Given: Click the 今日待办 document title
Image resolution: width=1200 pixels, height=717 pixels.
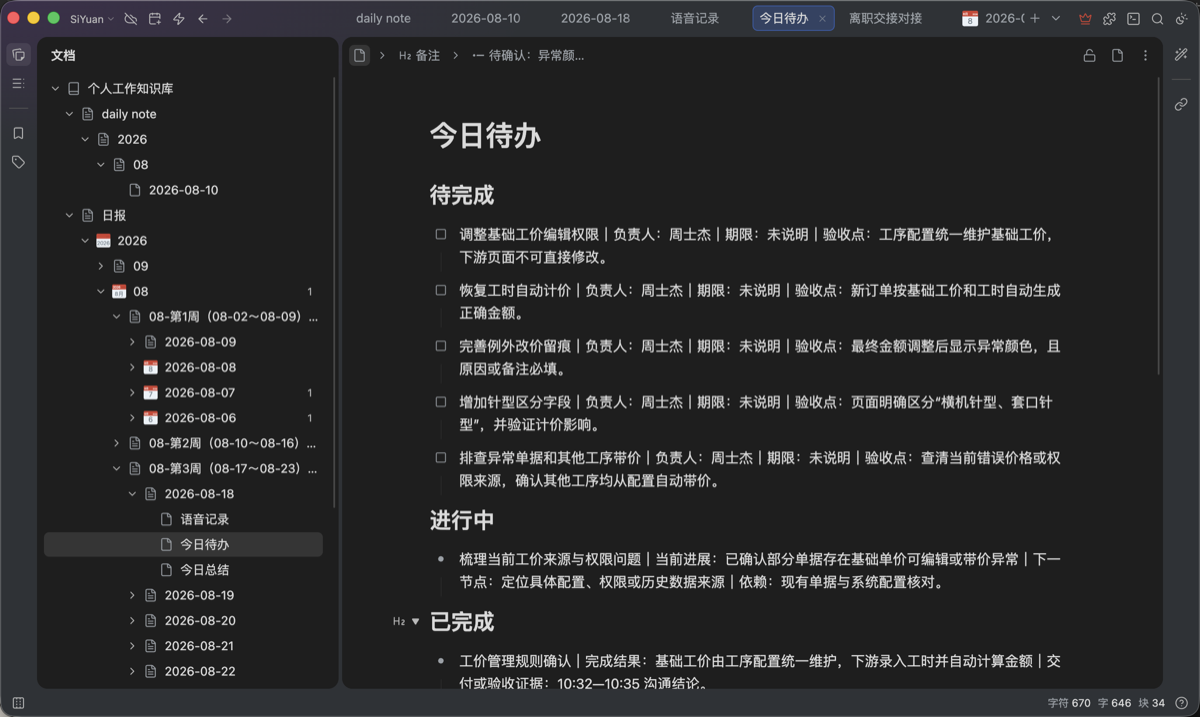Looking at the screenshot, I should tap(485, 136).
